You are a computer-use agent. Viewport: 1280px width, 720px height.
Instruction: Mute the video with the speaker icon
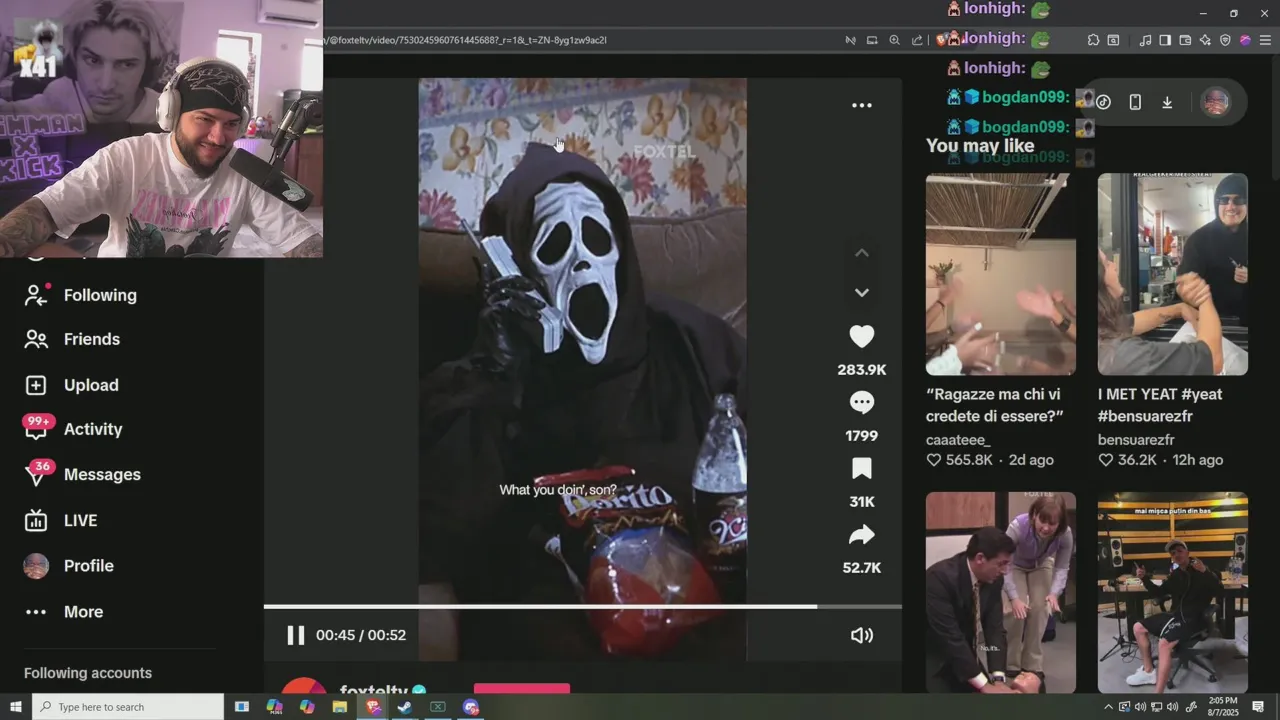coord(861,635)
